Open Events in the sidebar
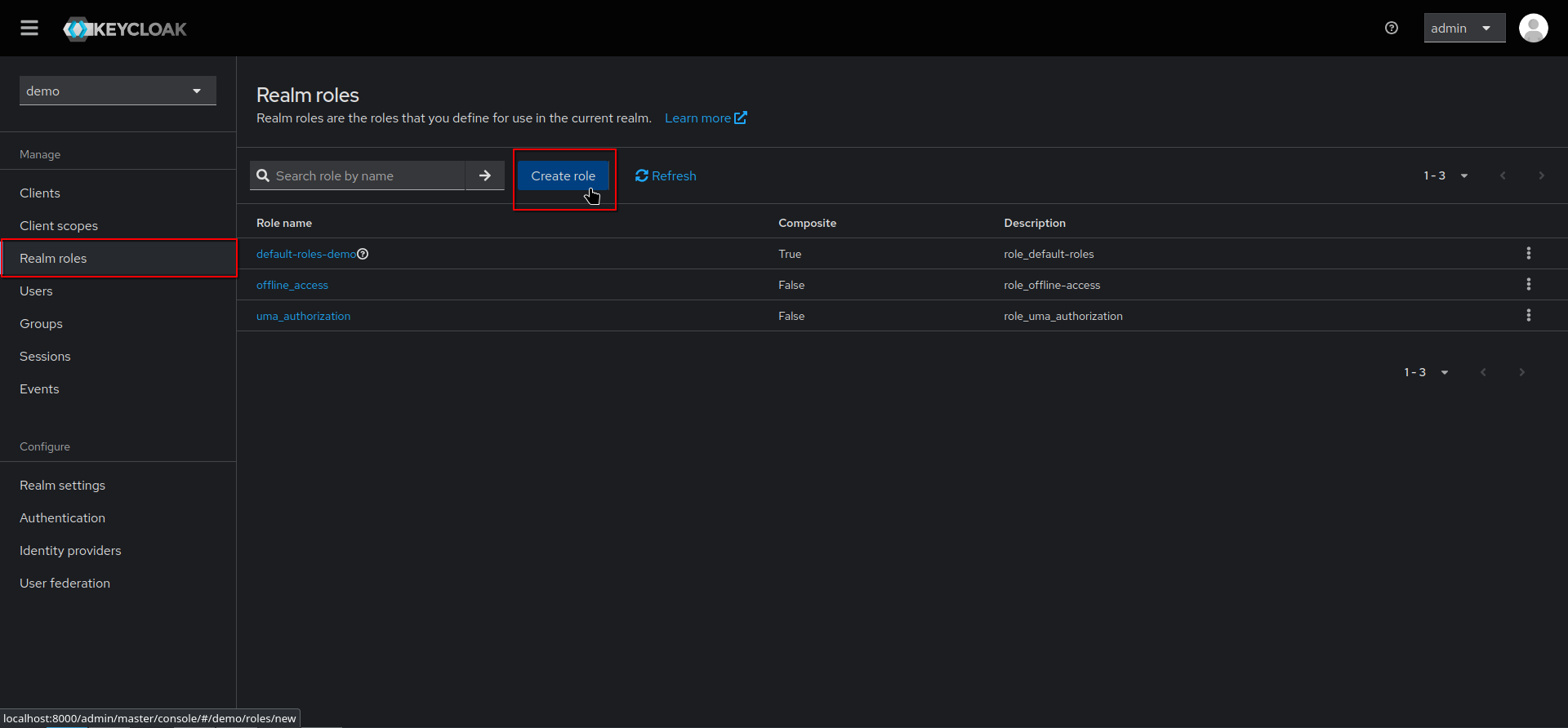Image resolution: width=1568 pixels, height=728 pixels. [x=118, y=389]
